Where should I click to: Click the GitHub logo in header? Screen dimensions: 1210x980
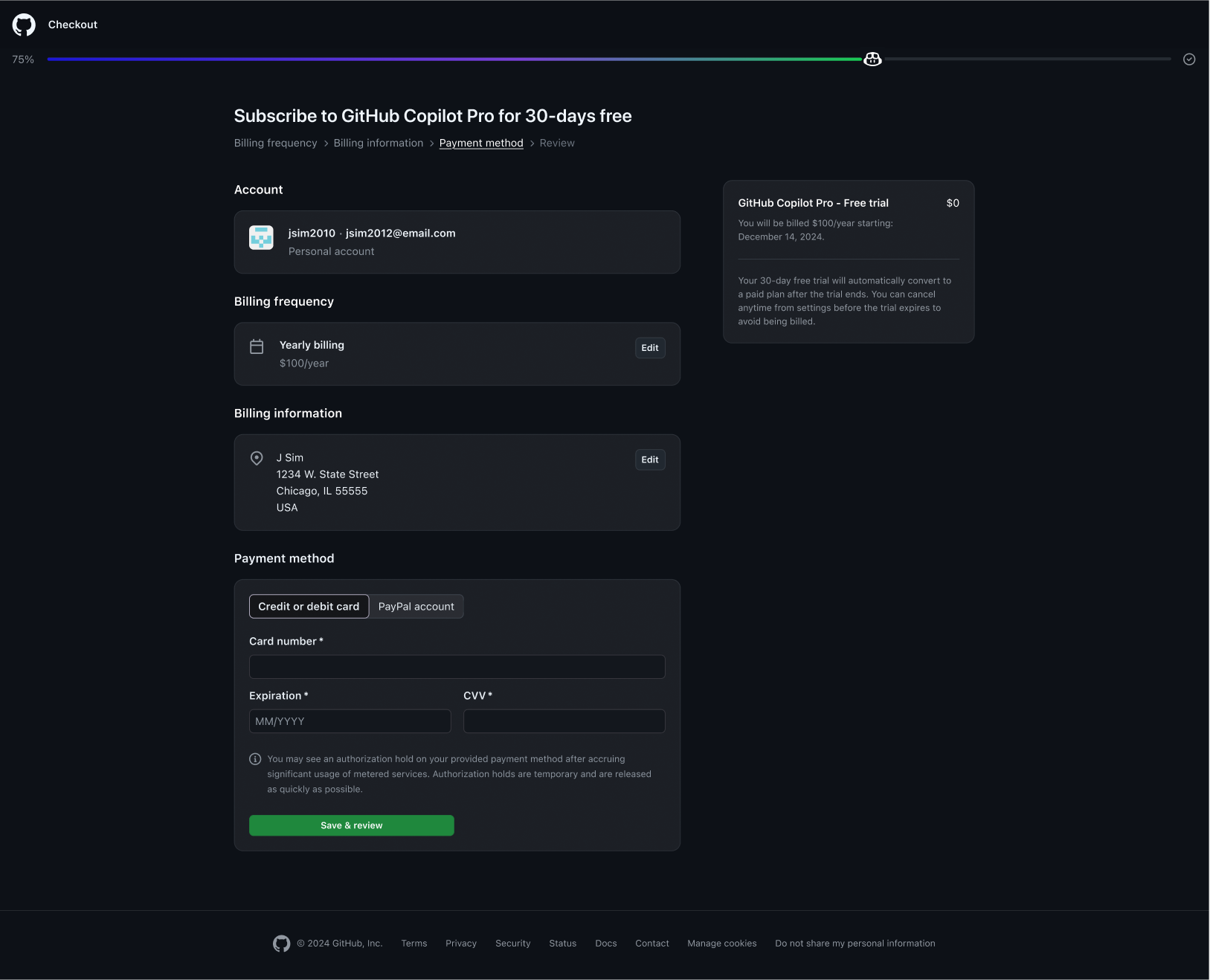point(24,25)
